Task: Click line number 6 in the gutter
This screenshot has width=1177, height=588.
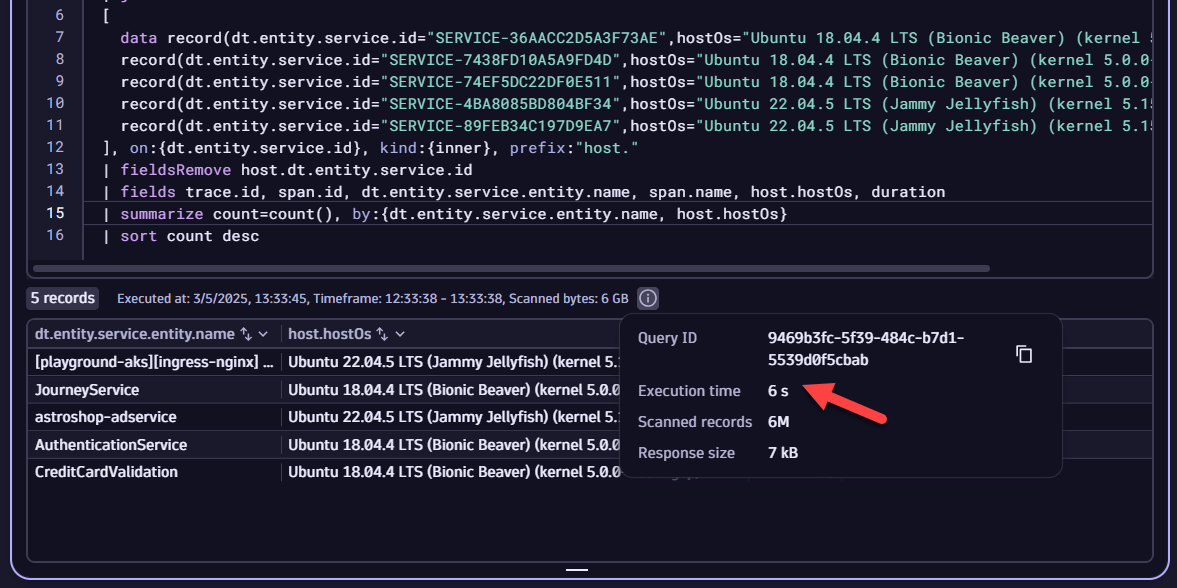Action: click(59, 15)
